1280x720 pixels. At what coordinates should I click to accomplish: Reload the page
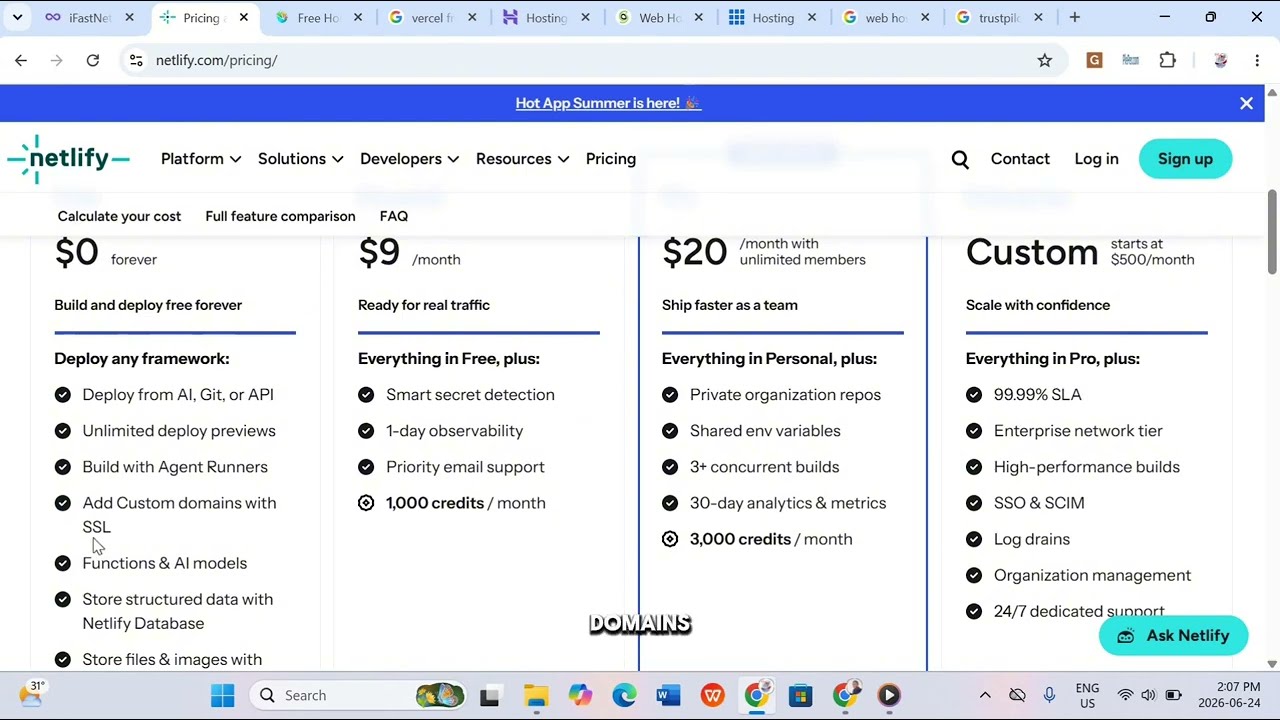click(x=92, y=60)
